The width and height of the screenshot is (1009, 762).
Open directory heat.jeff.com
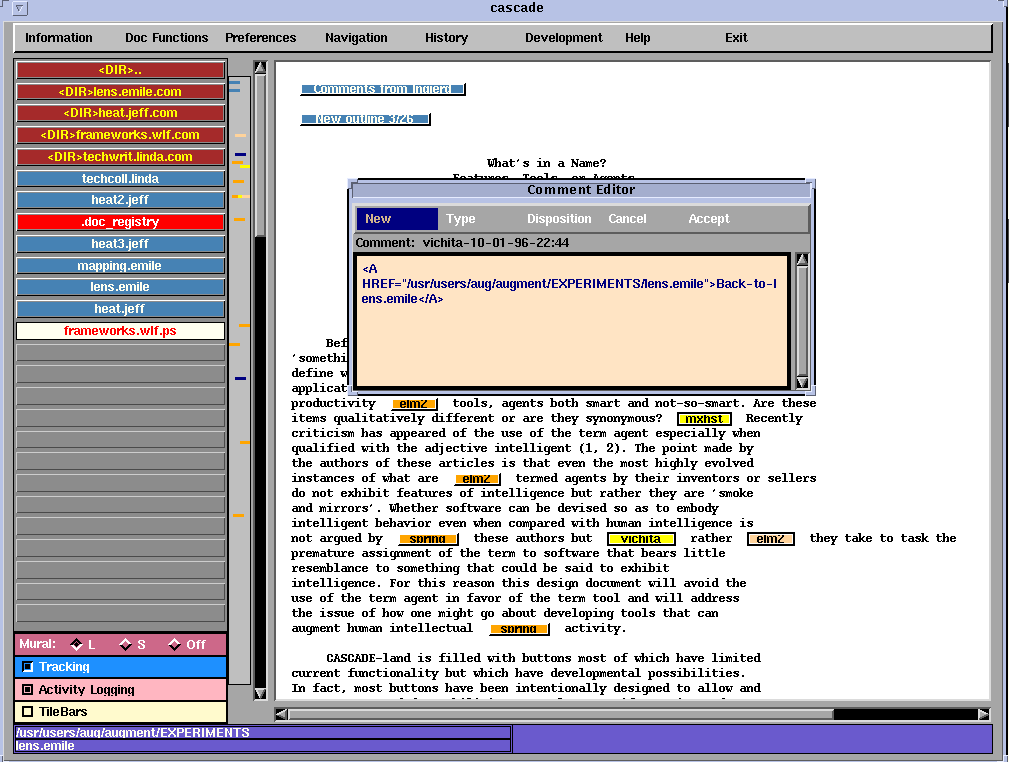tap(120, 113)
